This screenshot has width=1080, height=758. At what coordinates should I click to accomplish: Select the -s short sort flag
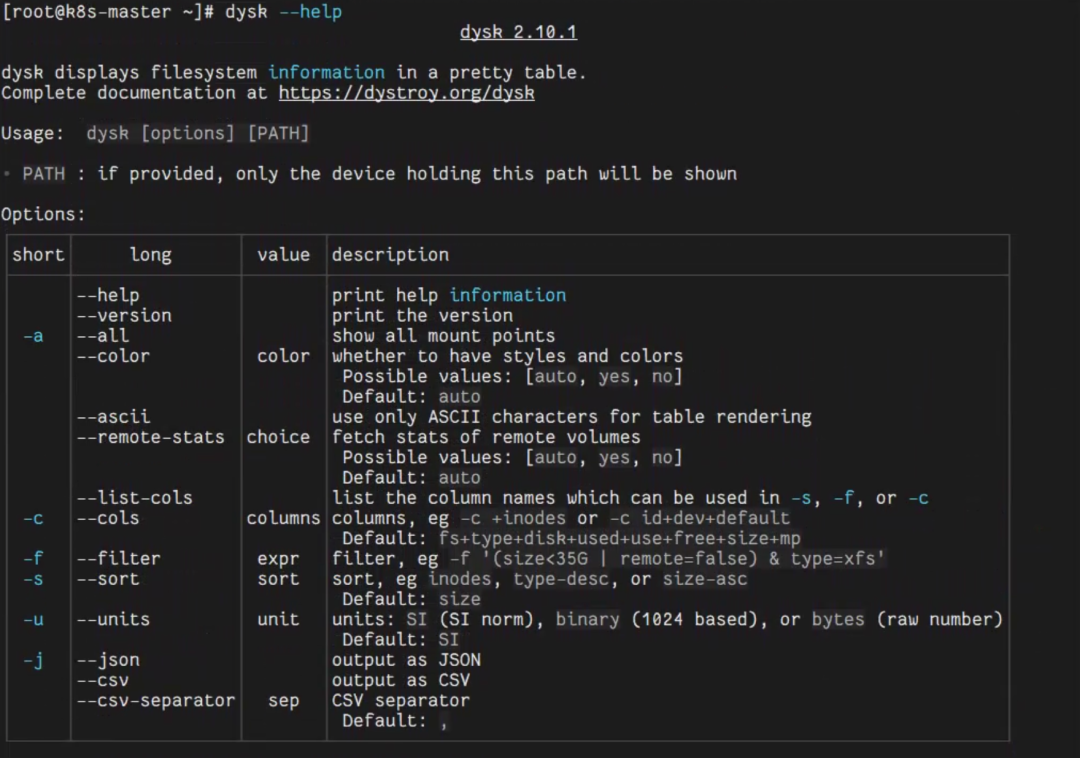click(33, 579)
